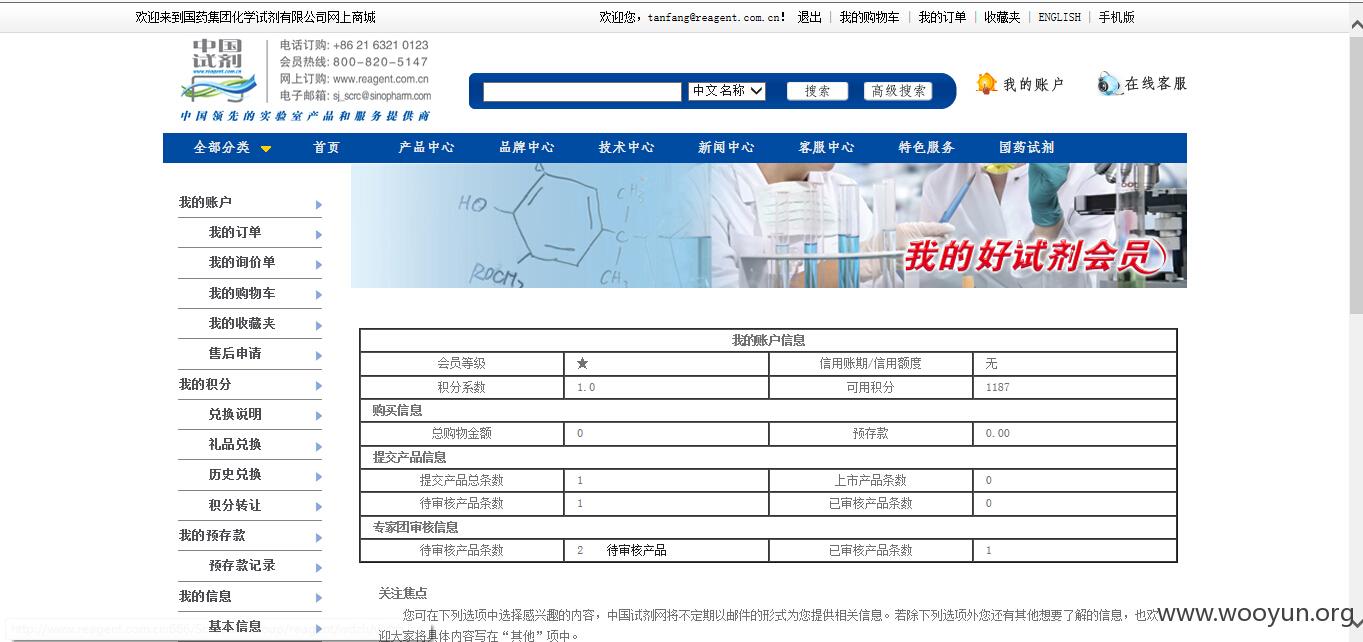The image size is (1363, 642).
Task: Go to 首页 in navigation bar
Action: [327, 147]
